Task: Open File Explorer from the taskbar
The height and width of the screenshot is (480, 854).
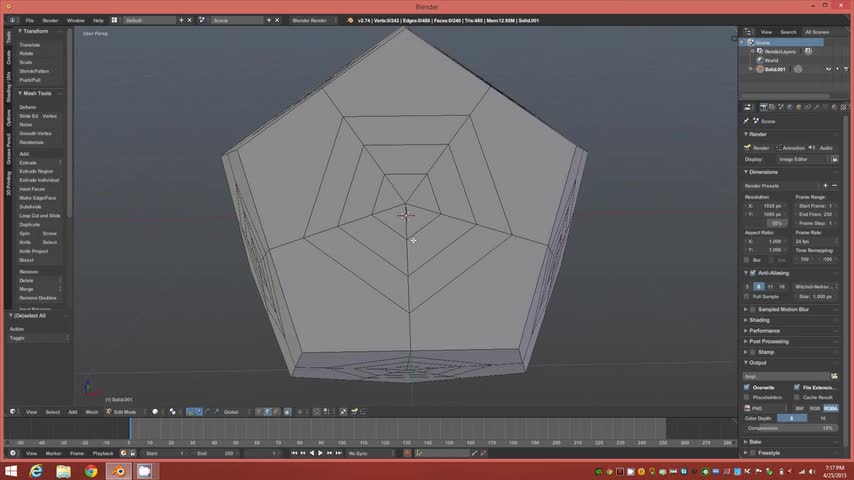Action: pos(64,471)
